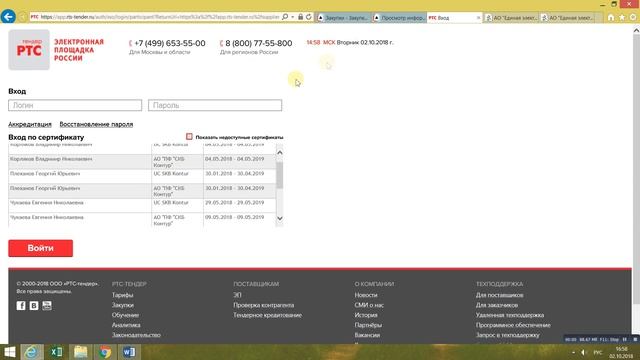The width and height of the screenshot is (640, 360).
Task: Switch to the 'Закупки' browser tab
Action: pyautogui.click(x=344, y=18)
